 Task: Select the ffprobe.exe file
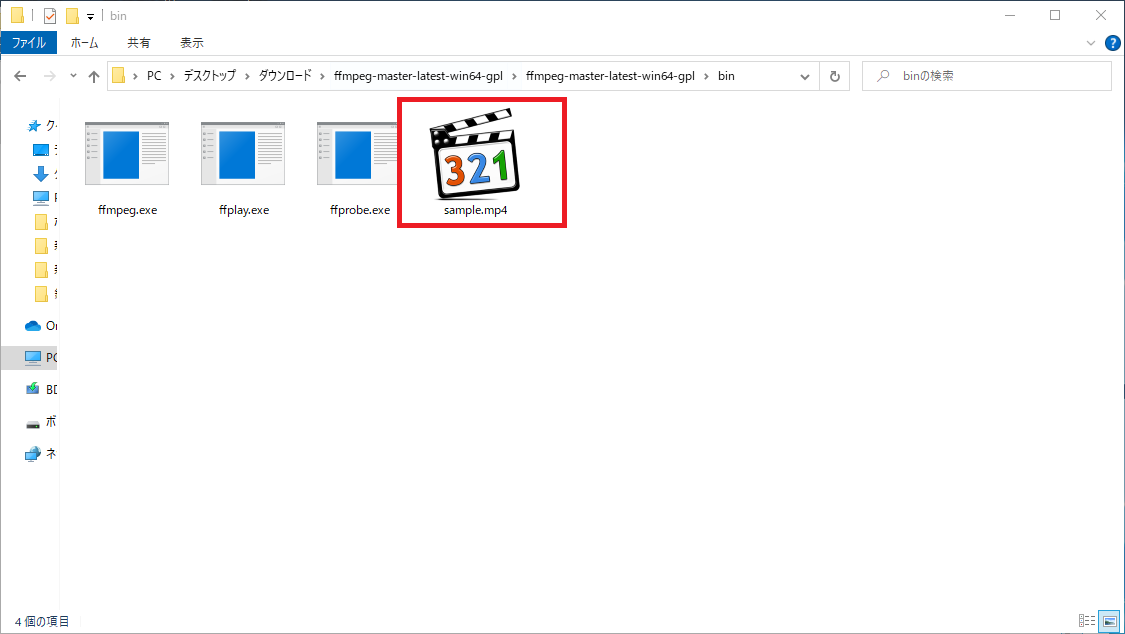(x=357, y=169)
